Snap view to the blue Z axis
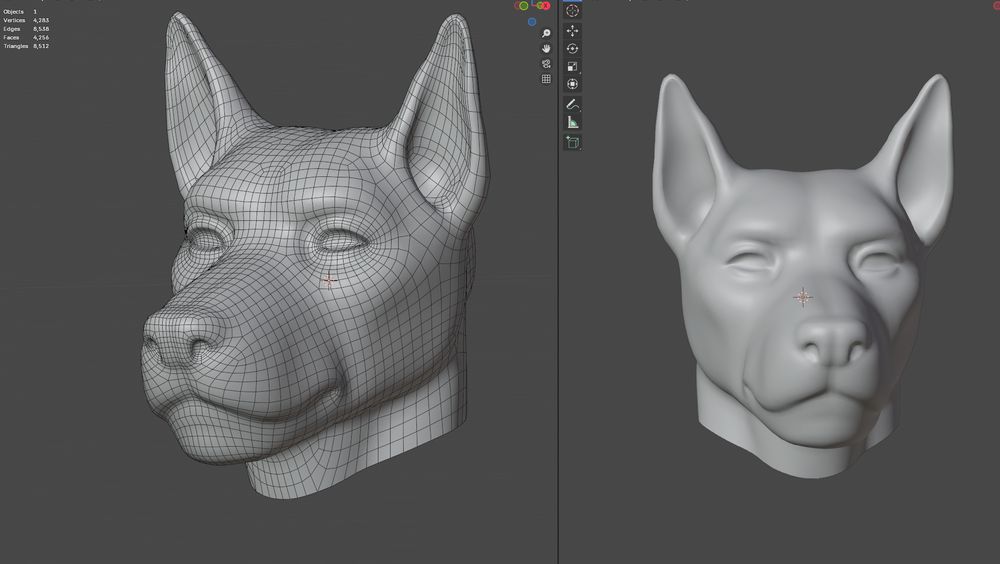This screenshot has width=1000, height=564. [532, 21]
